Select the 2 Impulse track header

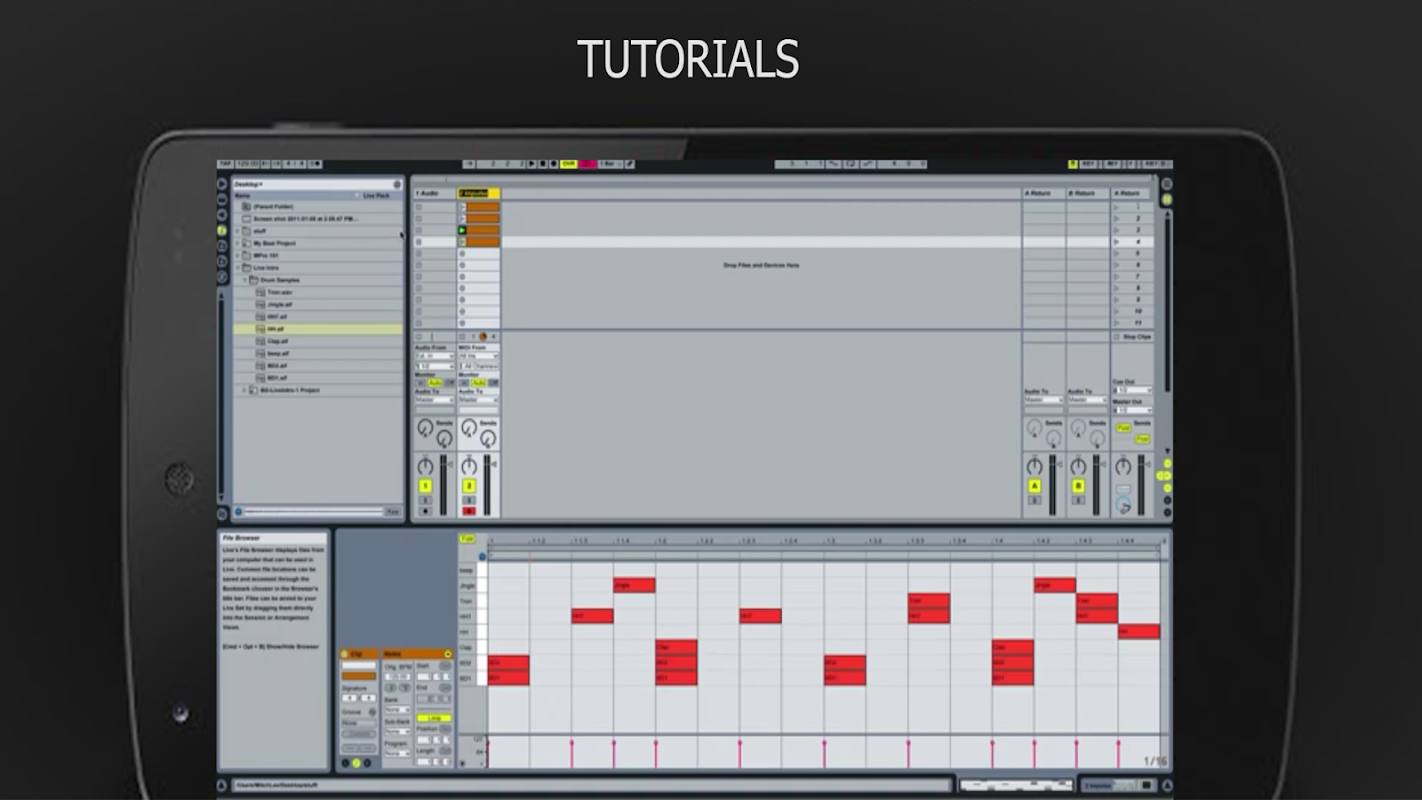point(479,193)
